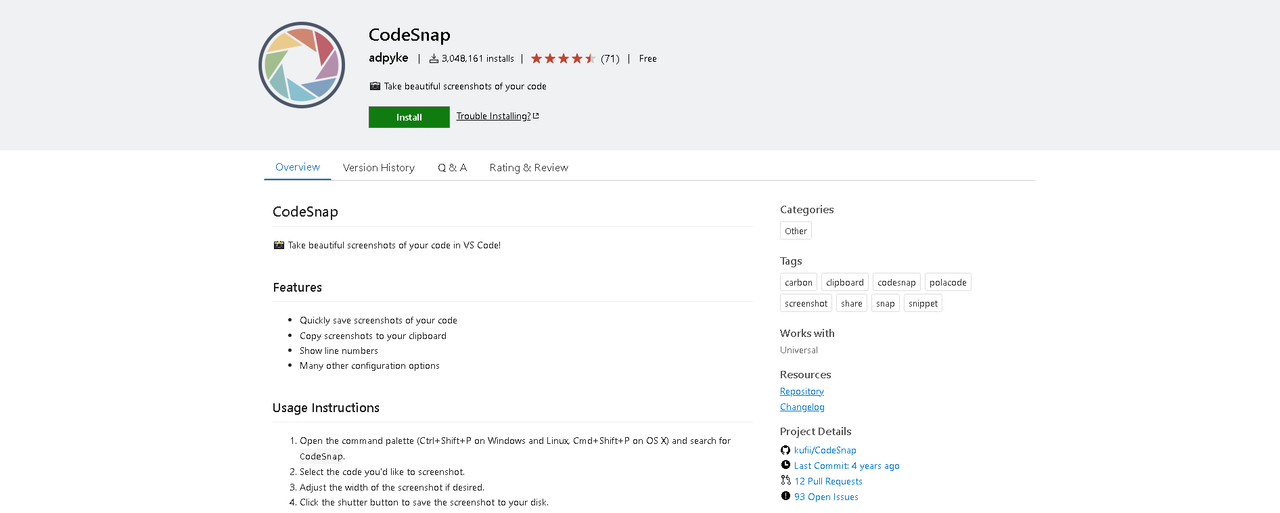Click the GitHub icon beside kufii/CodeSnap

(785, 450)
